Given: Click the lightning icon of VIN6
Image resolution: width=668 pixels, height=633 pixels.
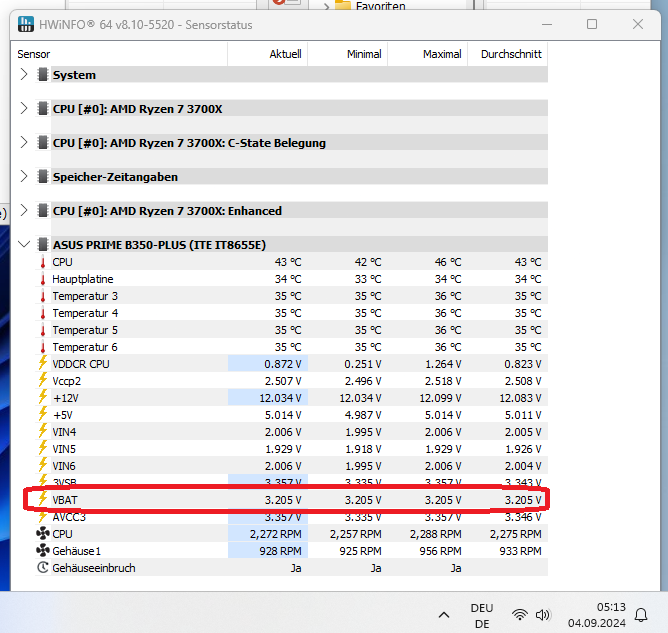Looking at the screenshot, I should tap(43, 466).
